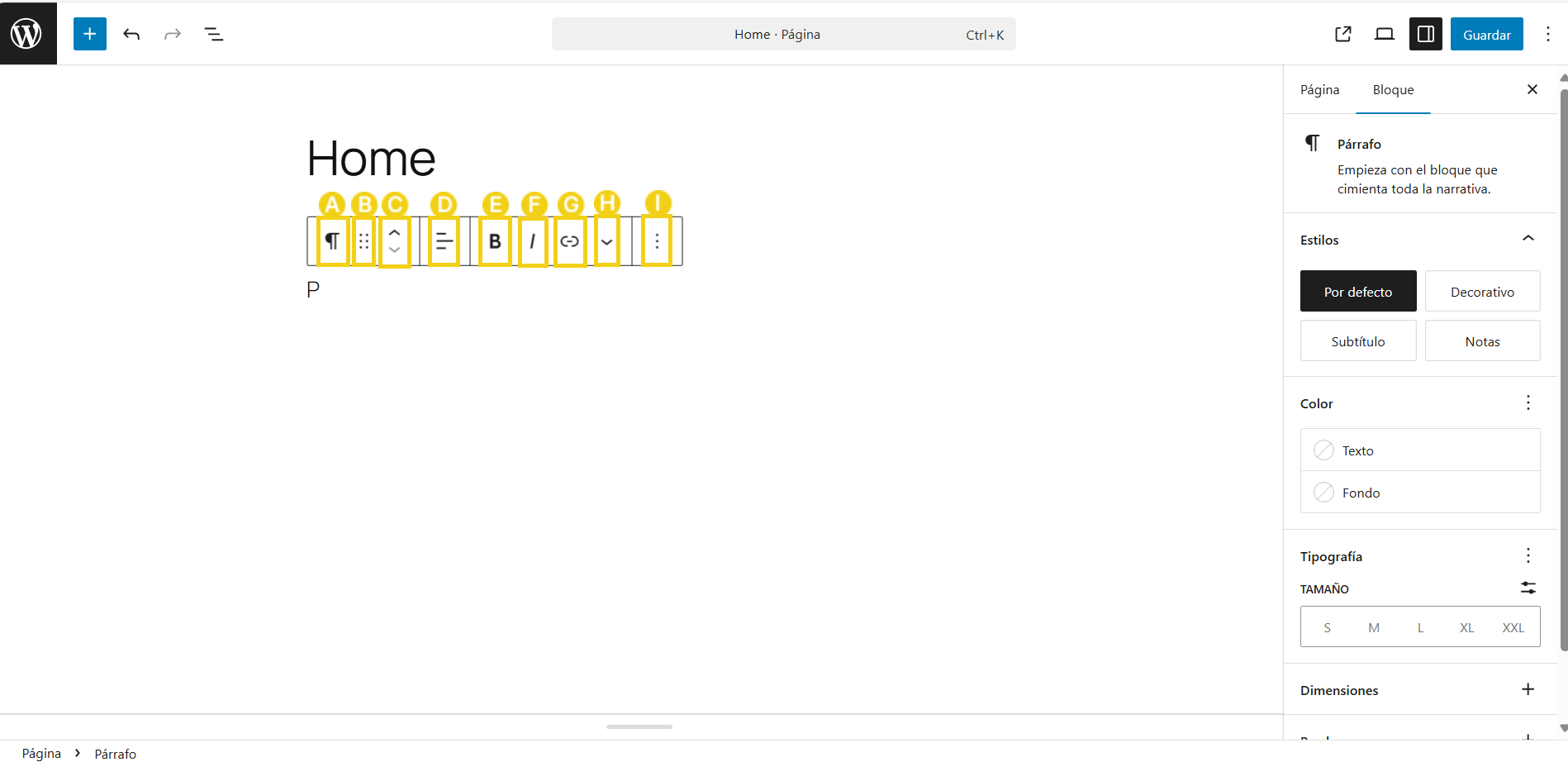
Task: Choose the XL font size
Action: tap(1466, 627)
